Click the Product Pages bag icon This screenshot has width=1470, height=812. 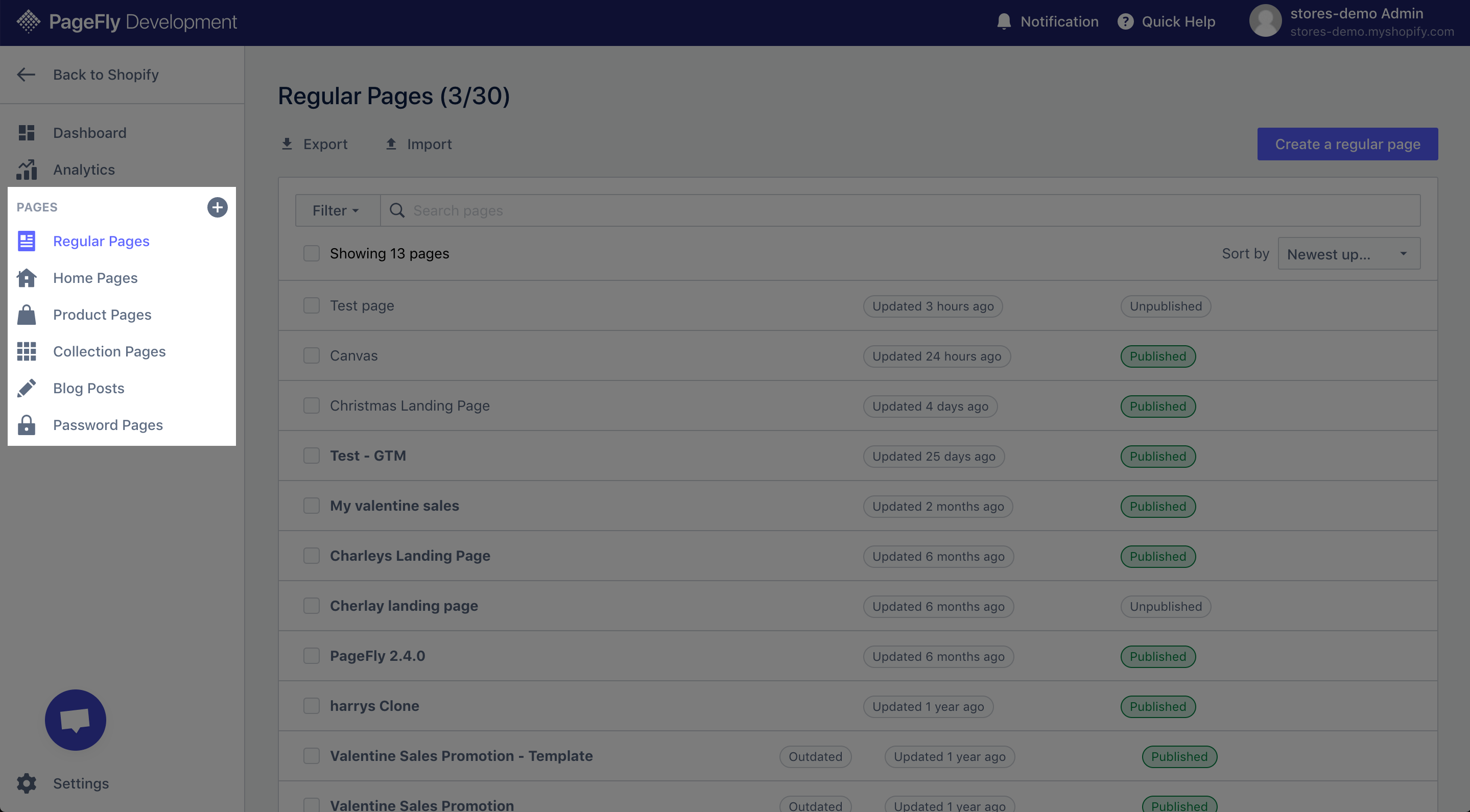(26, 315)
